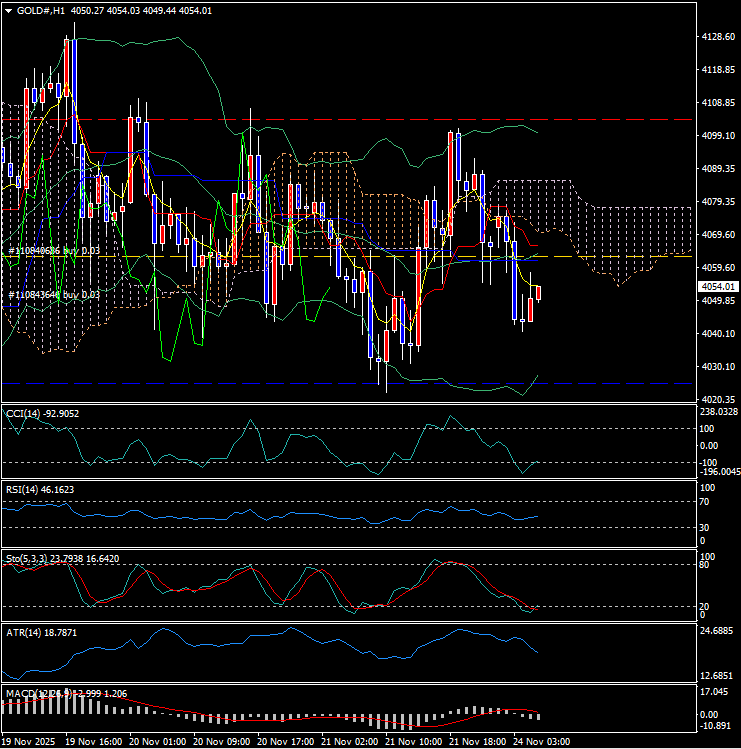Image resolution: width=741 pixels, height=749 pixels.
Task: Click the 21 Nov 10:00 time axis label
Action: [414, 742]
